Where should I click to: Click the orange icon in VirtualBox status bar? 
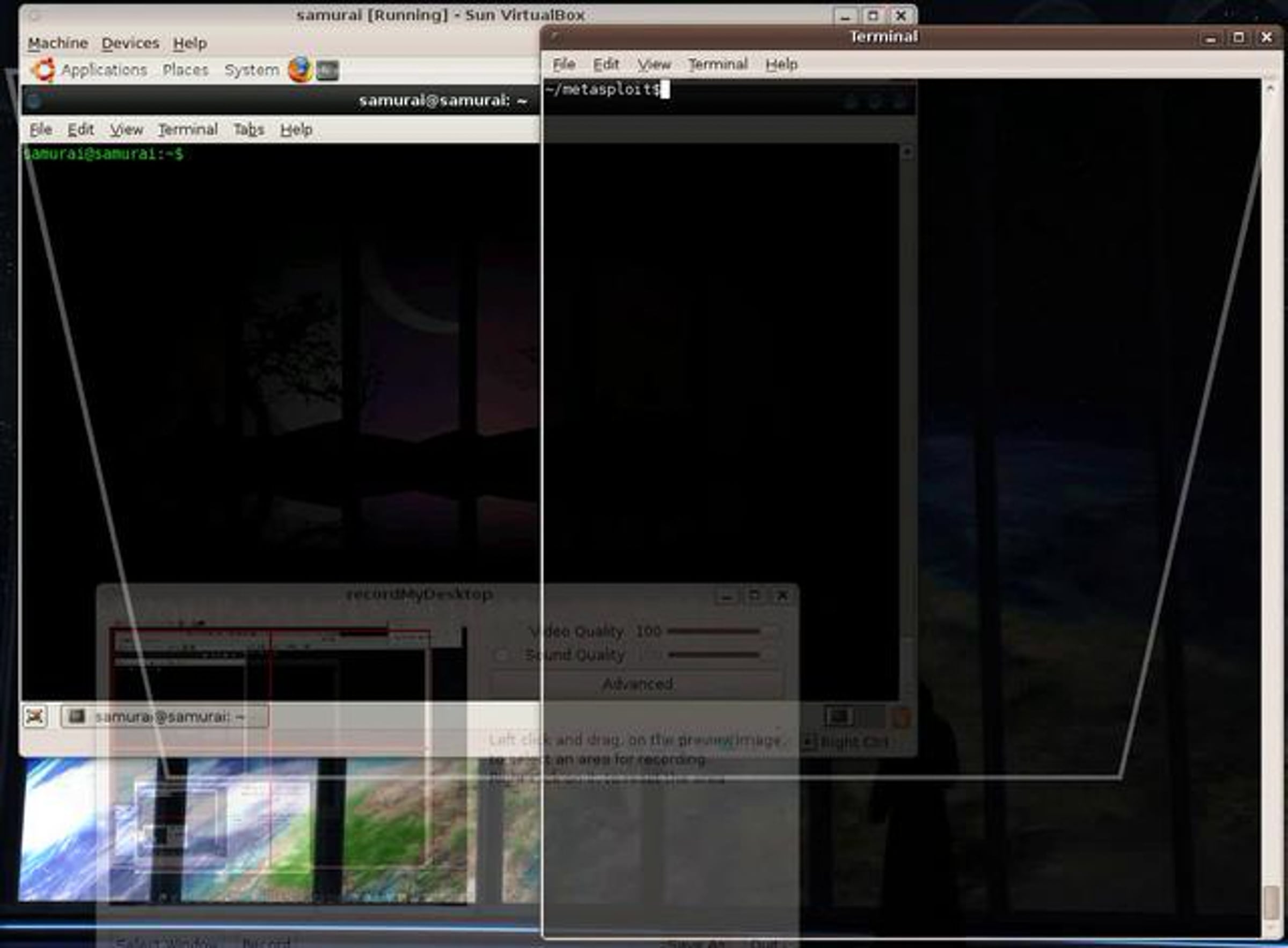click(901, 717)
